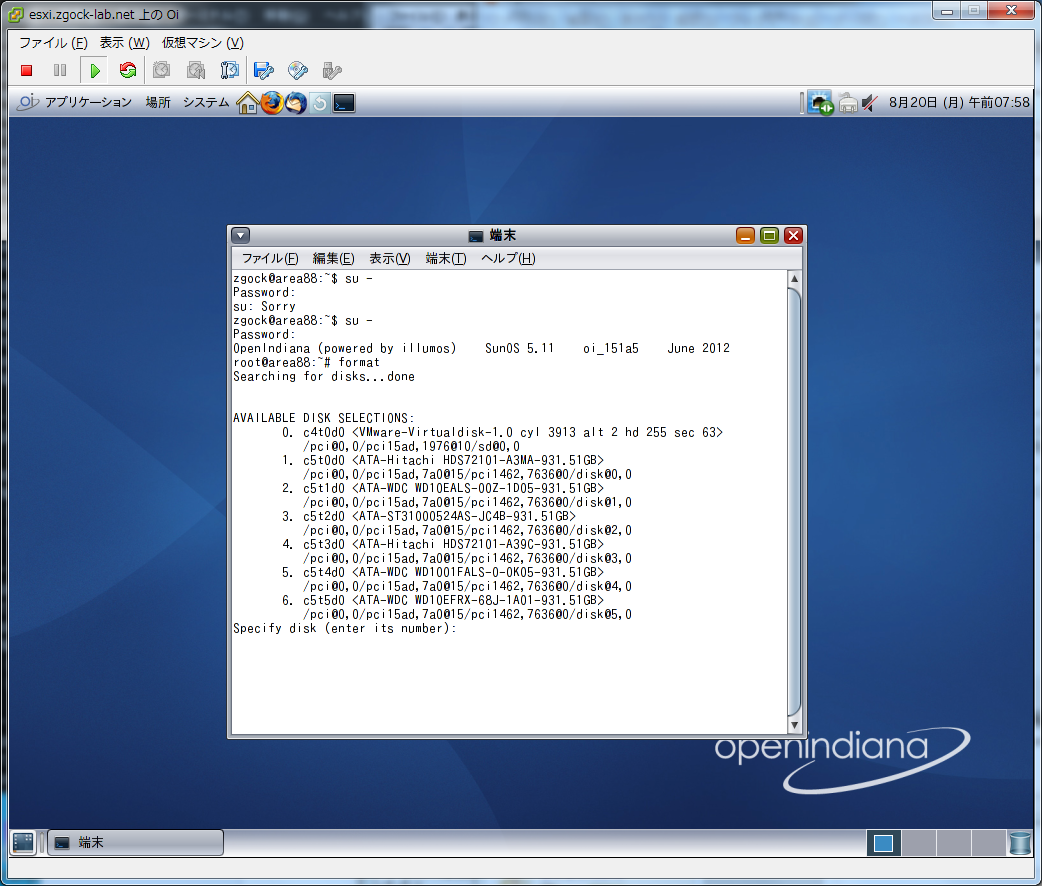This screenshot has width=1042, height=886.
Task: Click the c5t2d0 ST31000524AS disk line
Action: pyautogui.click(x=429, y=516)
